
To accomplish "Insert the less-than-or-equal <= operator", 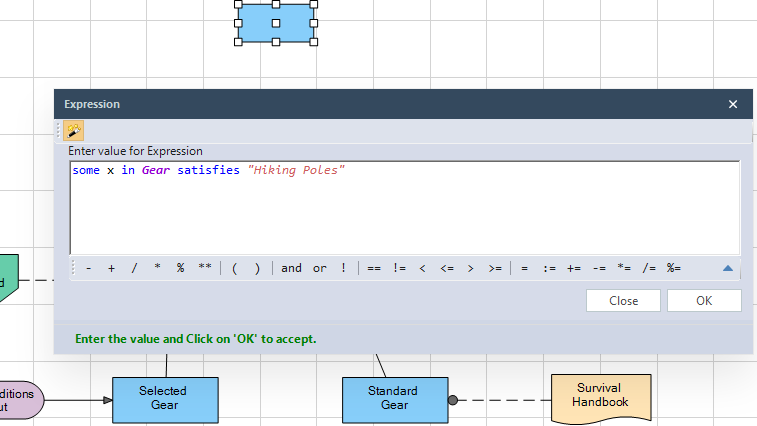I will pos(447,268).
